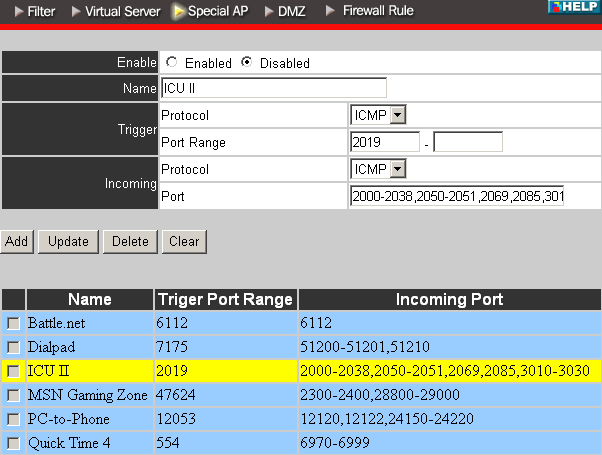Click the Name input field
Viewport: 602px width, 455px height.
(x=273, y=88)
